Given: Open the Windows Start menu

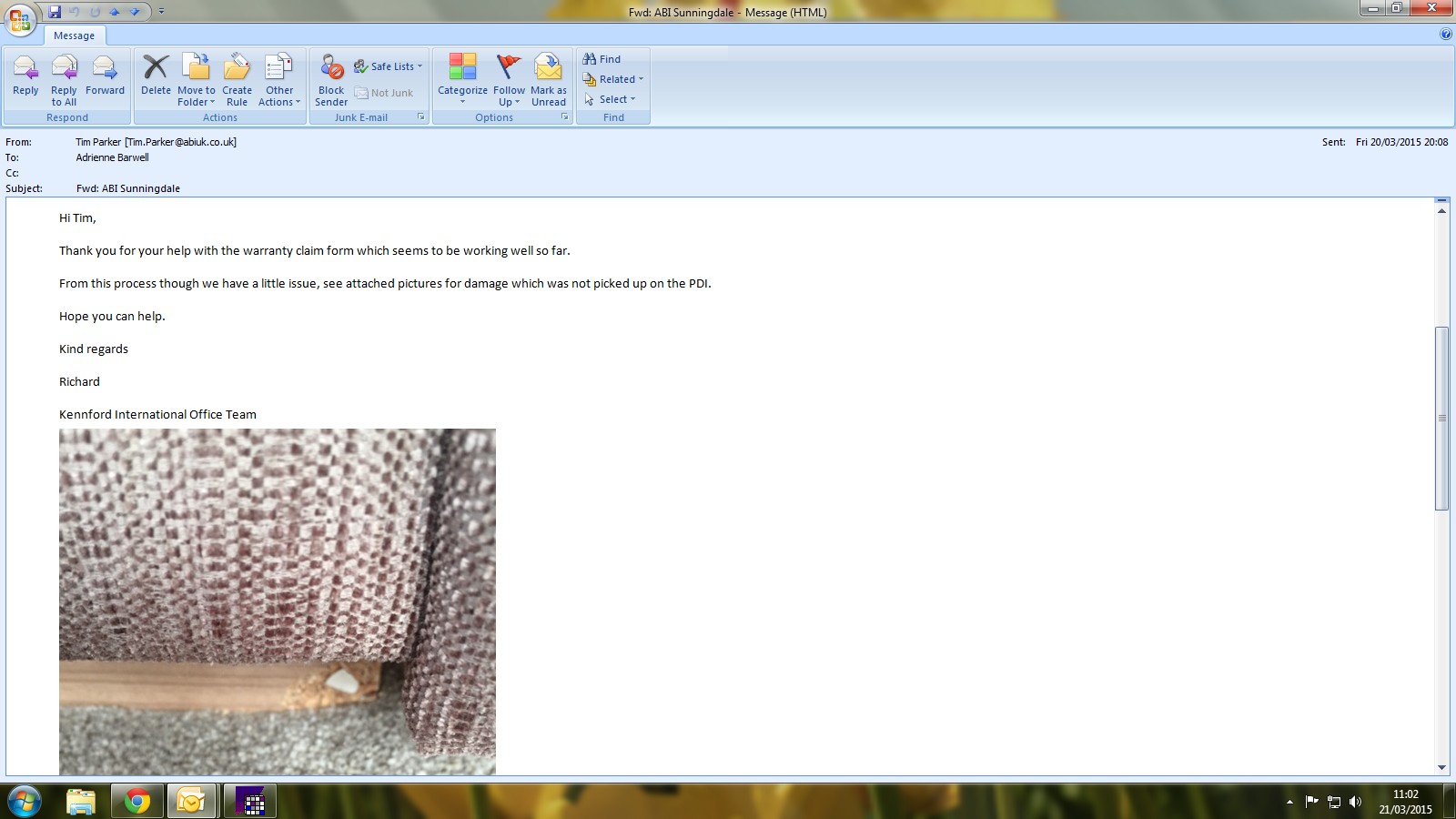Looking at the screenshot, I should pyautogui.click(x=24, y=802).
